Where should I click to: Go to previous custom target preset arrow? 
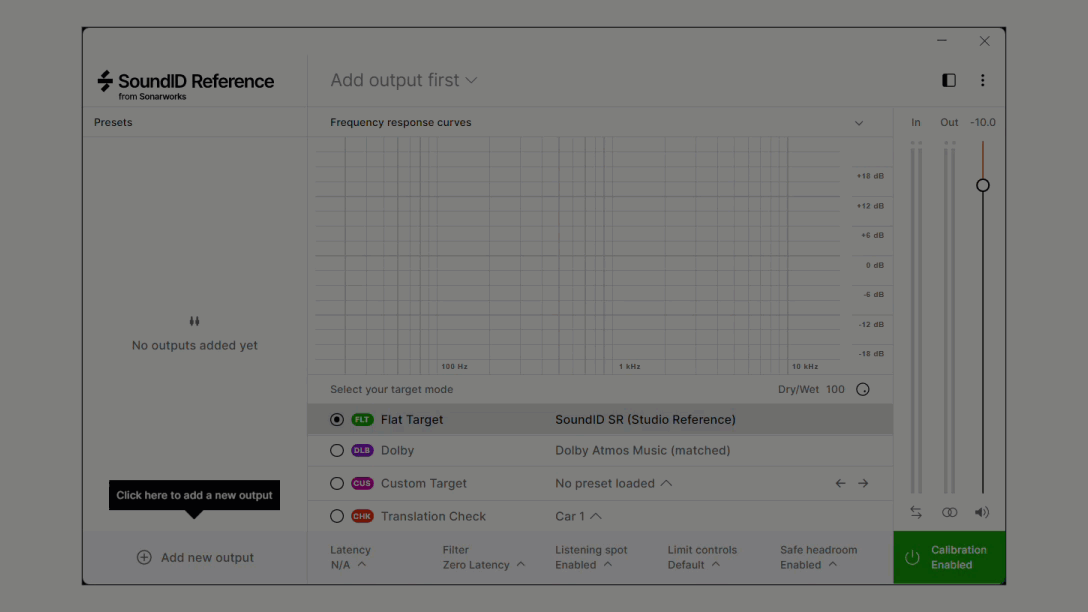840,483
